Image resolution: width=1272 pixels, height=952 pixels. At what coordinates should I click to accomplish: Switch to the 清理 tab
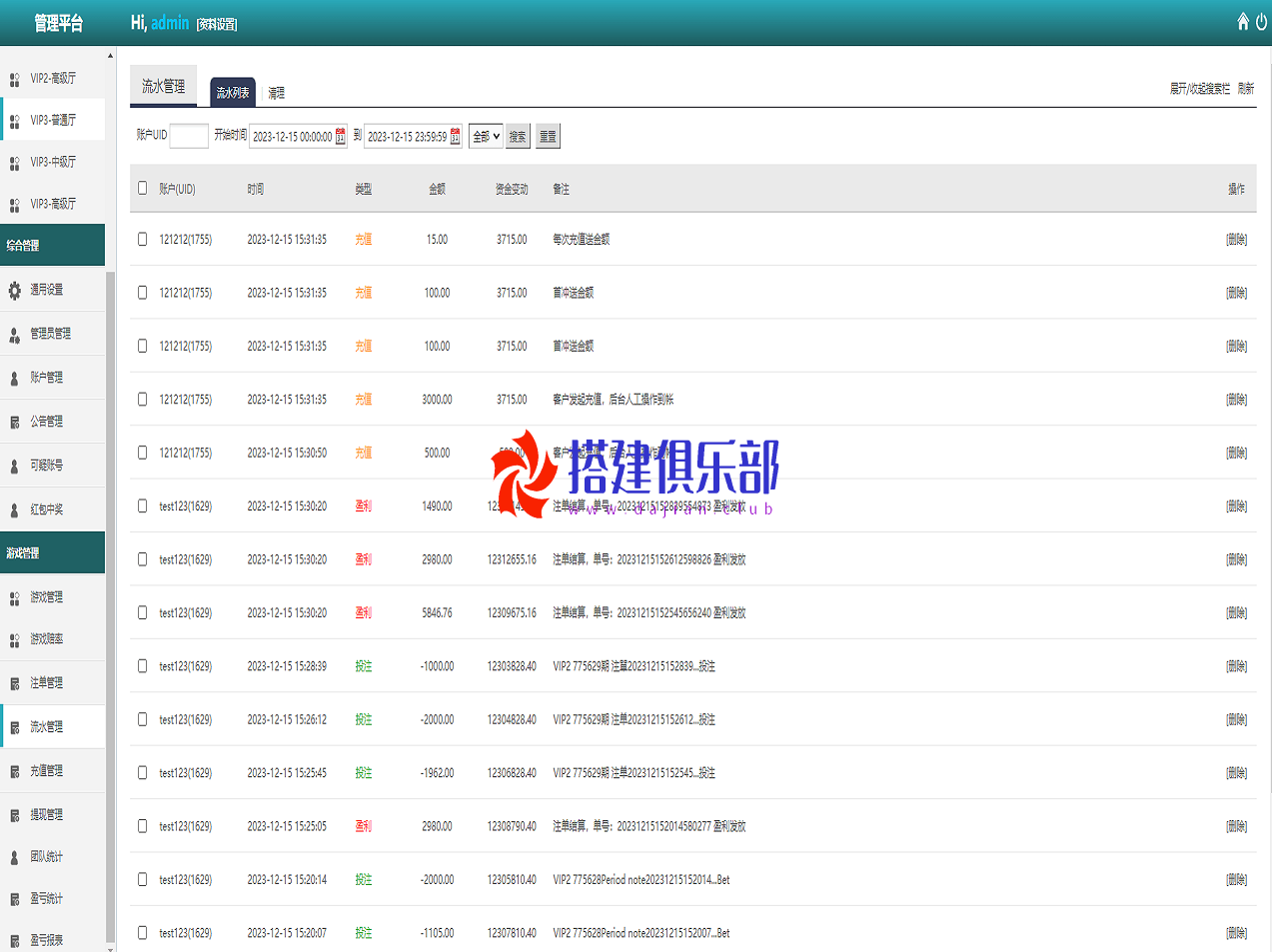pyautogui.click(x=277, y=93)
